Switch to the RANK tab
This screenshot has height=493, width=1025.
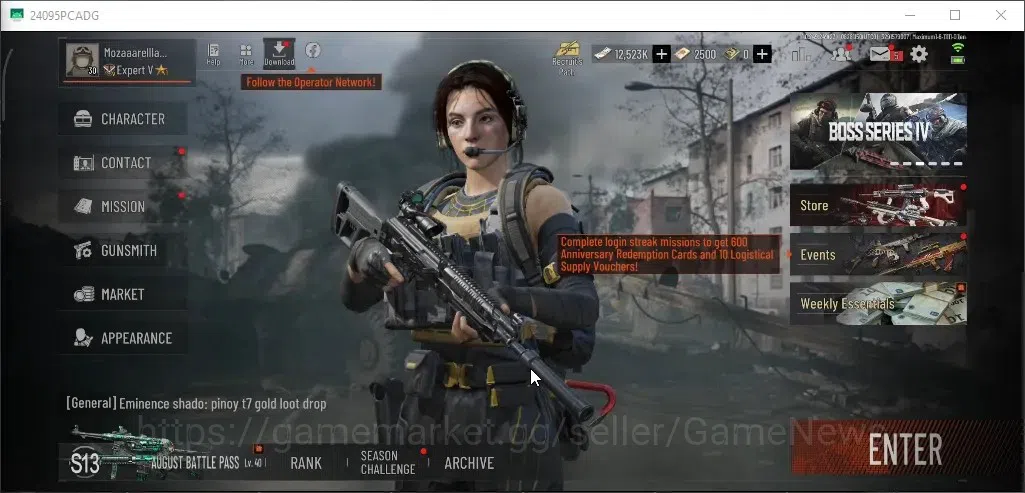click(306, 463)
